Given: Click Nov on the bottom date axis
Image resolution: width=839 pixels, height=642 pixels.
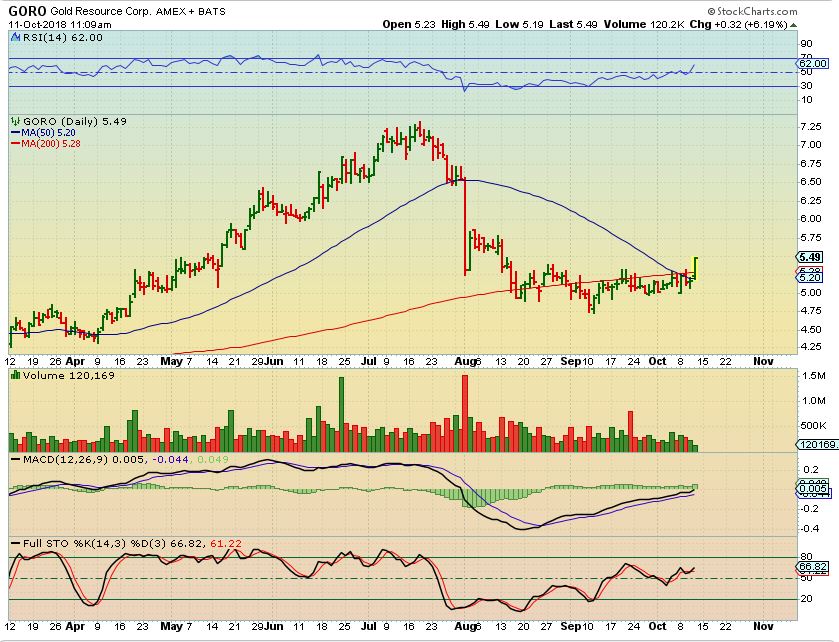Looking at the screenshot, I should tap(763, 626).
